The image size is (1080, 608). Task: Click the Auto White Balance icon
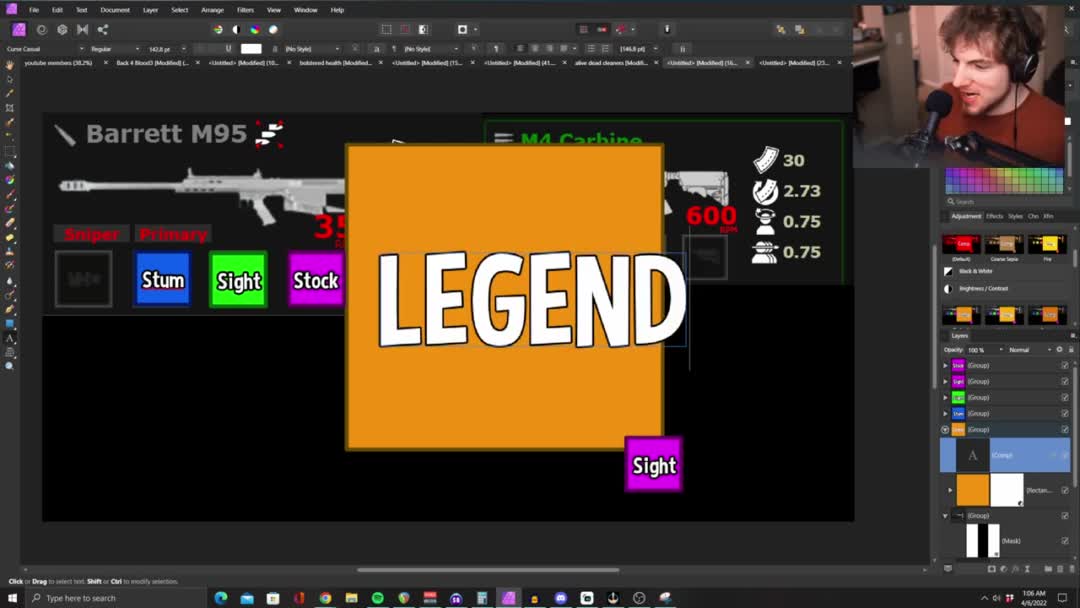coord(273,29)
